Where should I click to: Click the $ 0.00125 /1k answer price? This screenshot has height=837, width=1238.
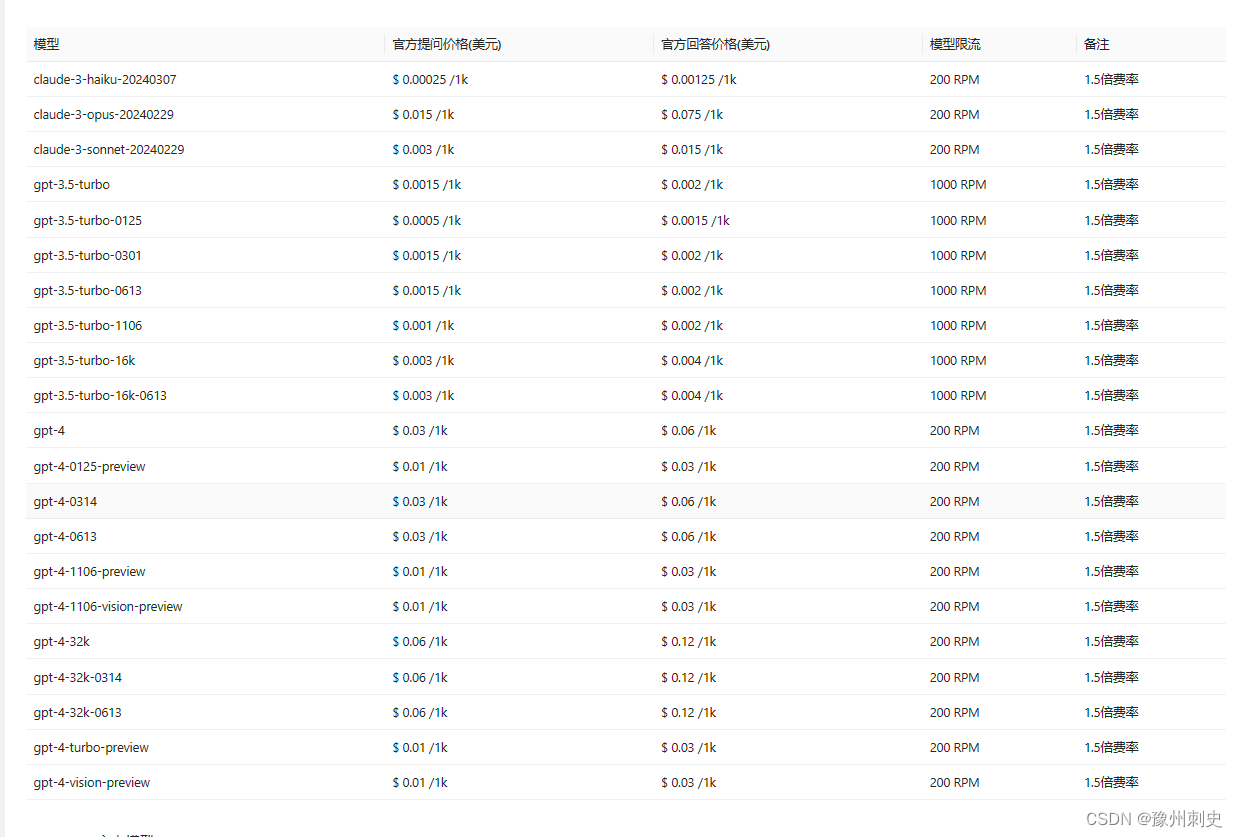click(x=699, y=79)
